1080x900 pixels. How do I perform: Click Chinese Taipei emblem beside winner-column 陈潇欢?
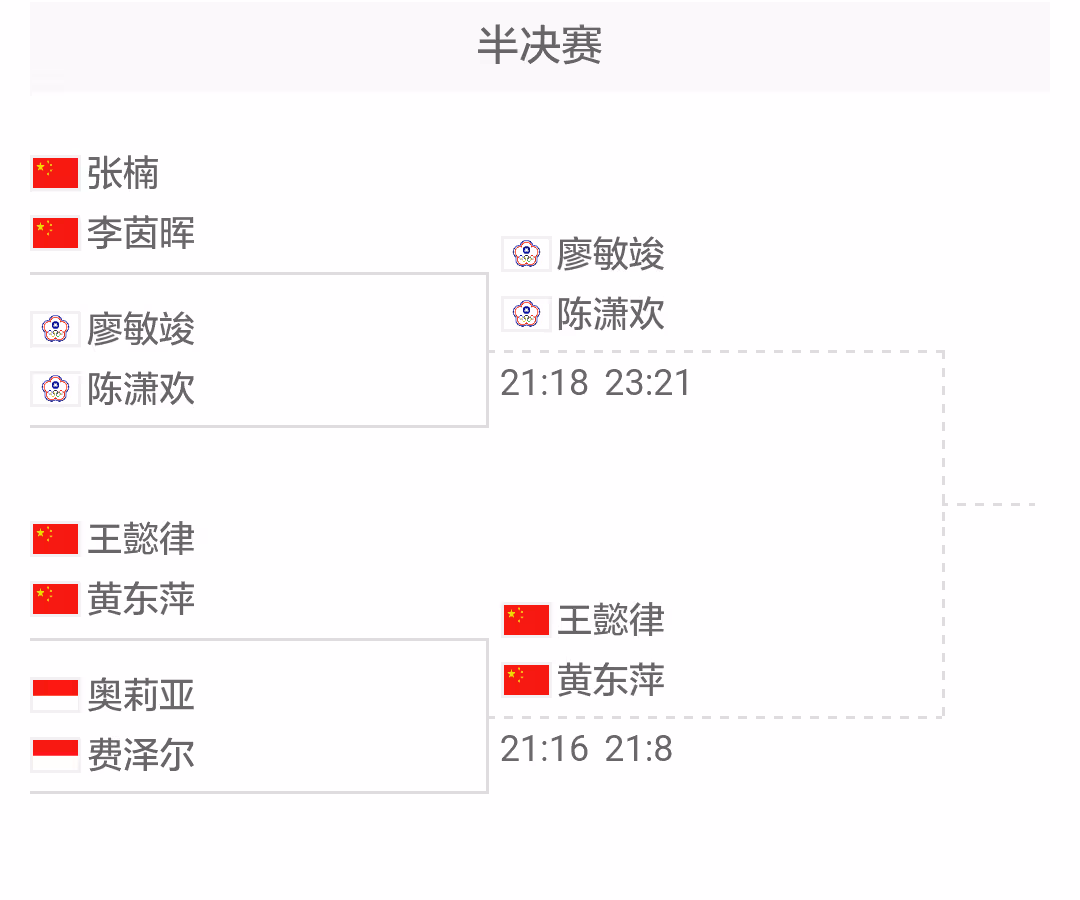tap(526, 314)
